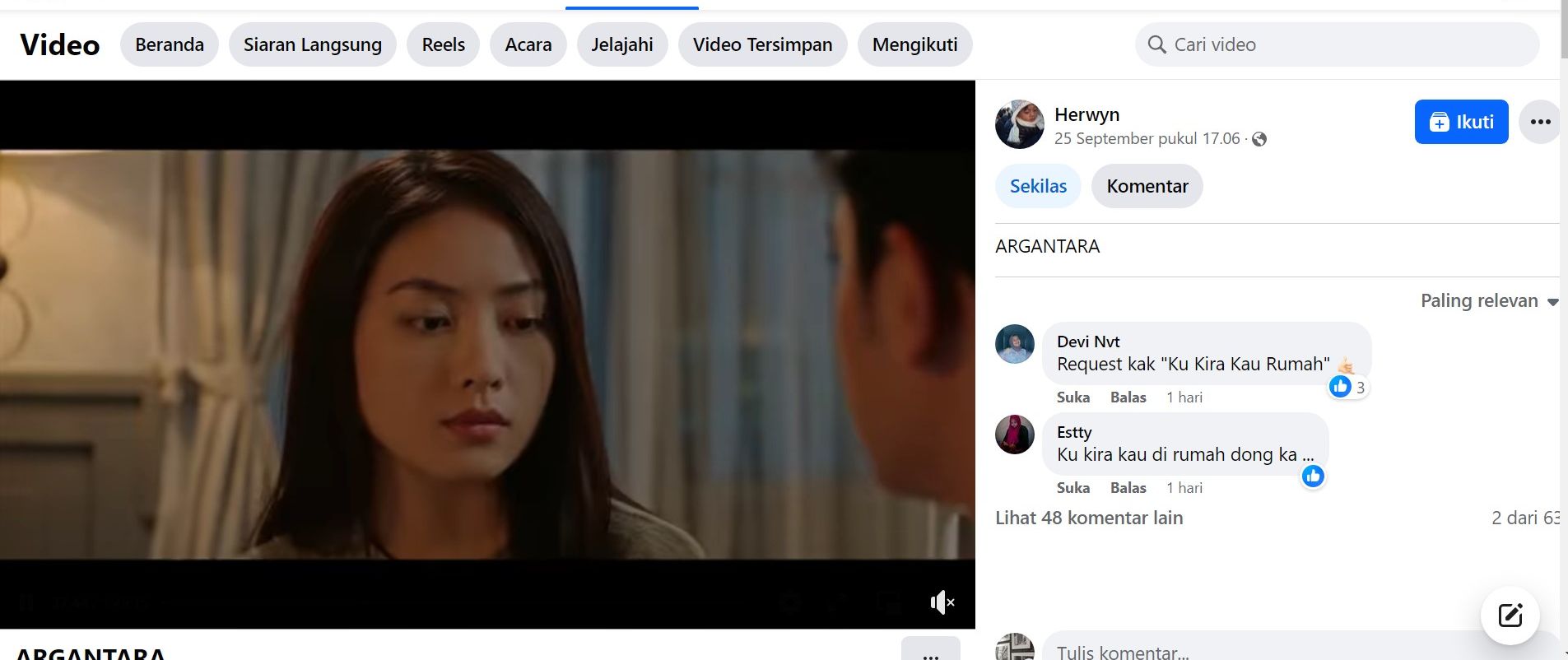
Task: Select the Sekilas tab
Action: [1038, 186]
